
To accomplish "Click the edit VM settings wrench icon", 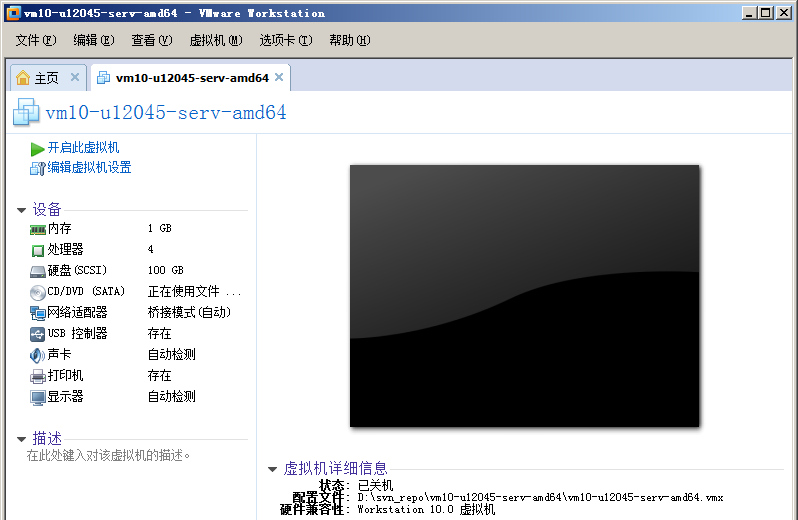I will pyautogui.click(x=37, y=168).
